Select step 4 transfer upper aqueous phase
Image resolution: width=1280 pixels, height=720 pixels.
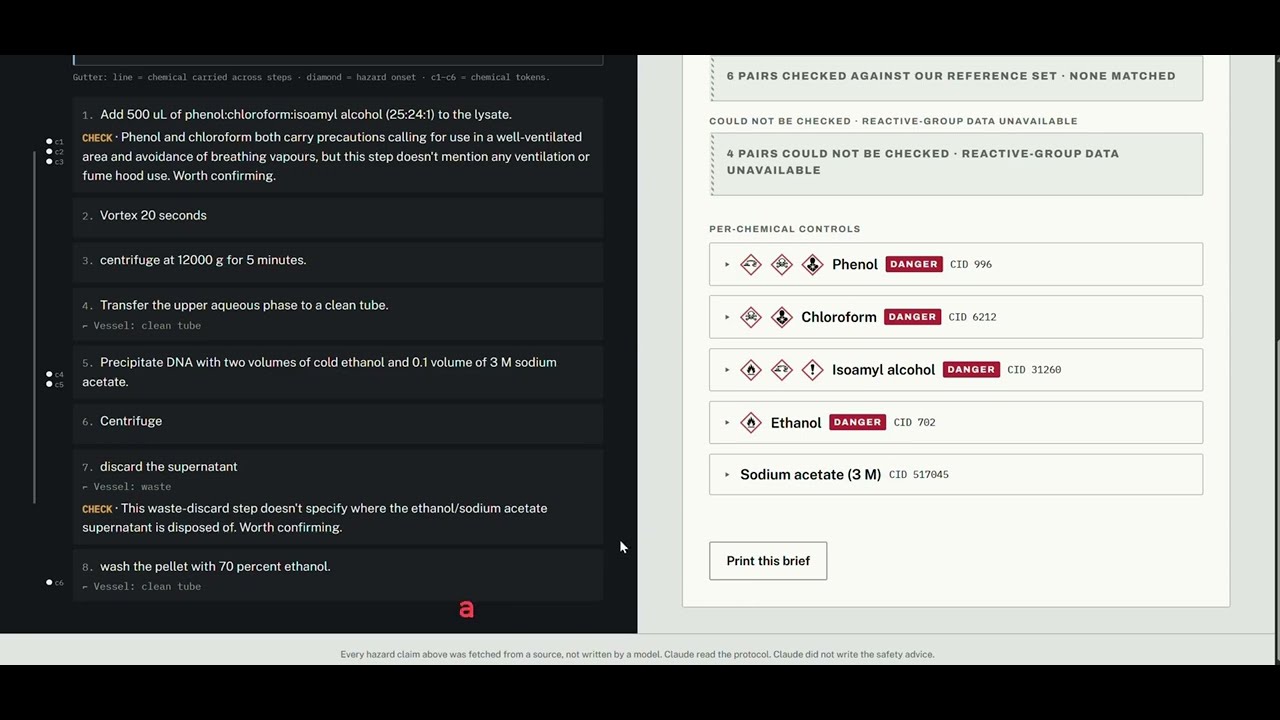click(x=244, y=306)
